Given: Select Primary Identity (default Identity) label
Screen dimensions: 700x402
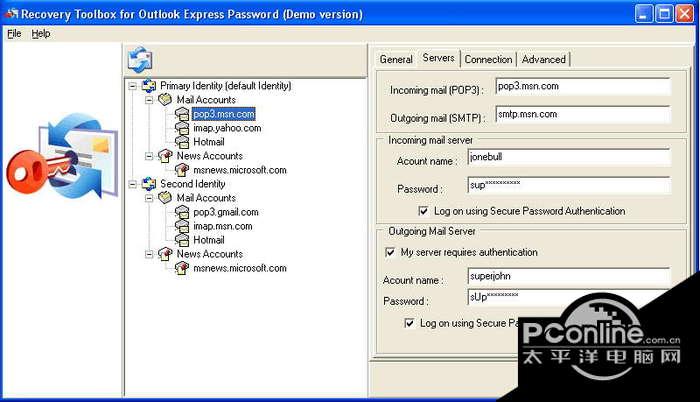Looking at the screenshot, I should point(225,86).
